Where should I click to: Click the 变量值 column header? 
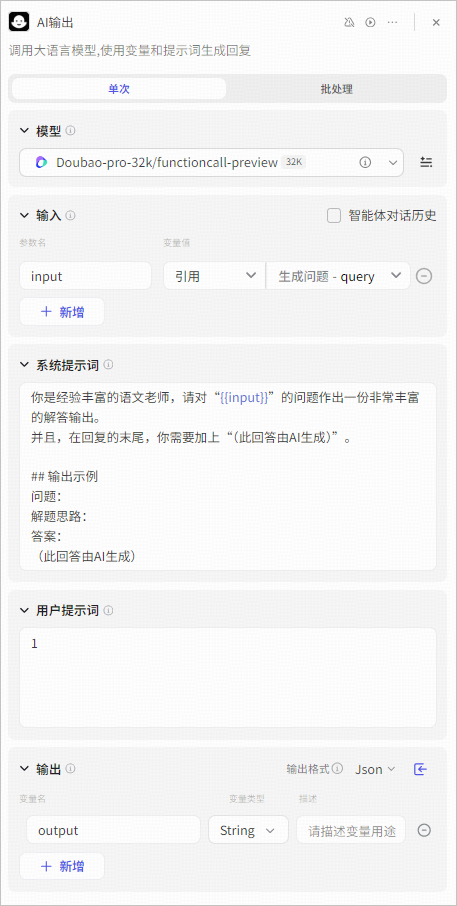[x=176, y=243]
